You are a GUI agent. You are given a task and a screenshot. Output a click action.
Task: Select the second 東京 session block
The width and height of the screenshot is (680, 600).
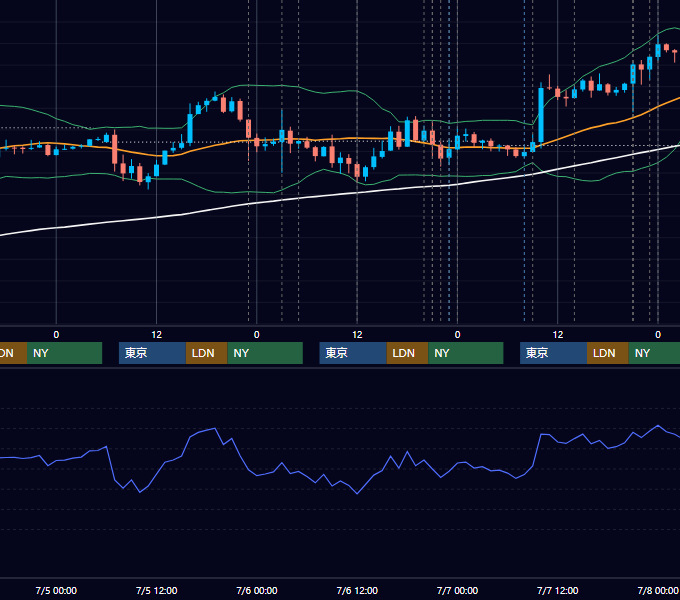tap(353, 353)
